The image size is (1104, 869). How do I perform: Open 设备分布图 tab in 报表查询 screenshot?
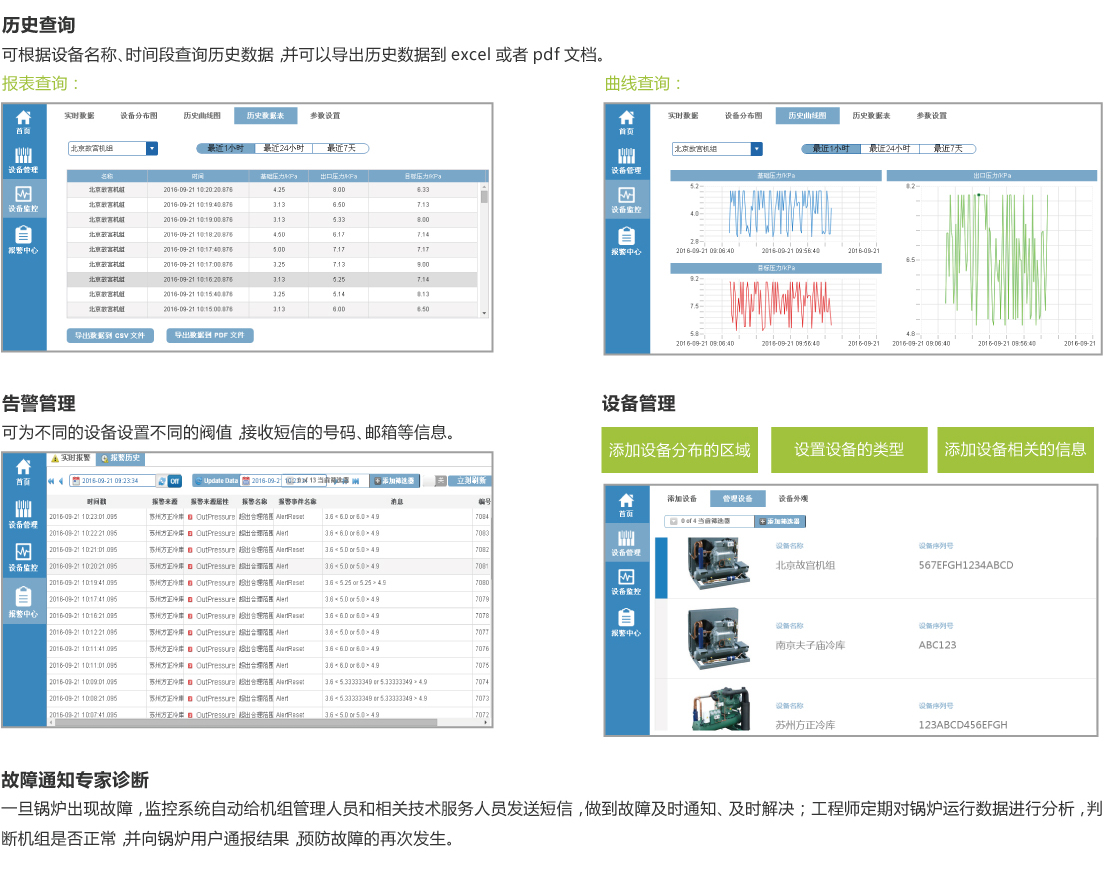[x=139, y=115]
